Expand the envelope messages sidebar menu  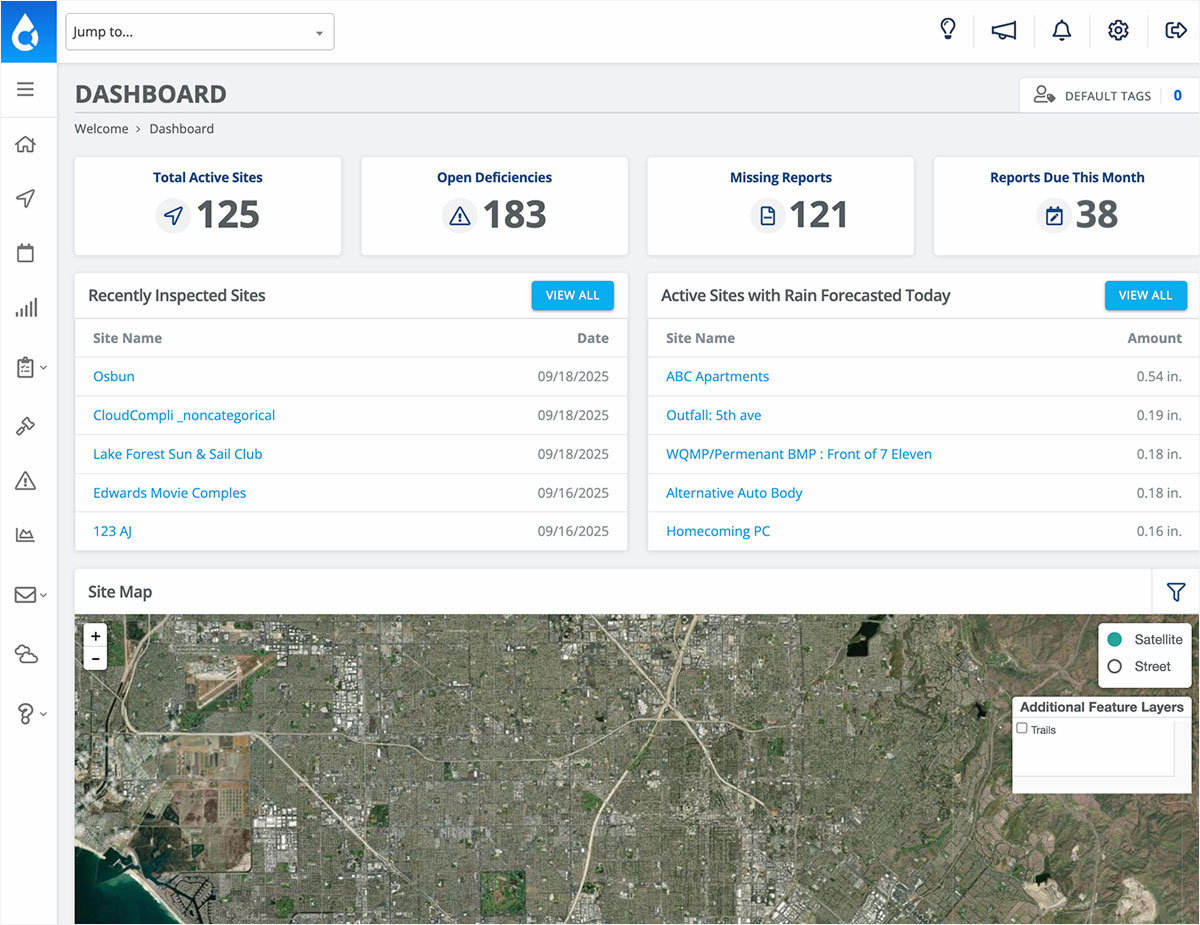[30, 595]
